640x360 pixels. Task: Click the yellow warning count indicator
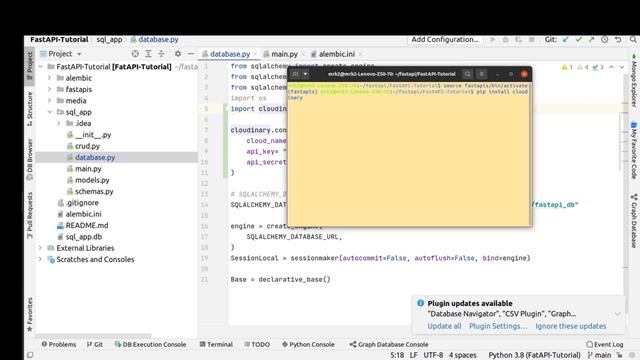click(567, 67)
